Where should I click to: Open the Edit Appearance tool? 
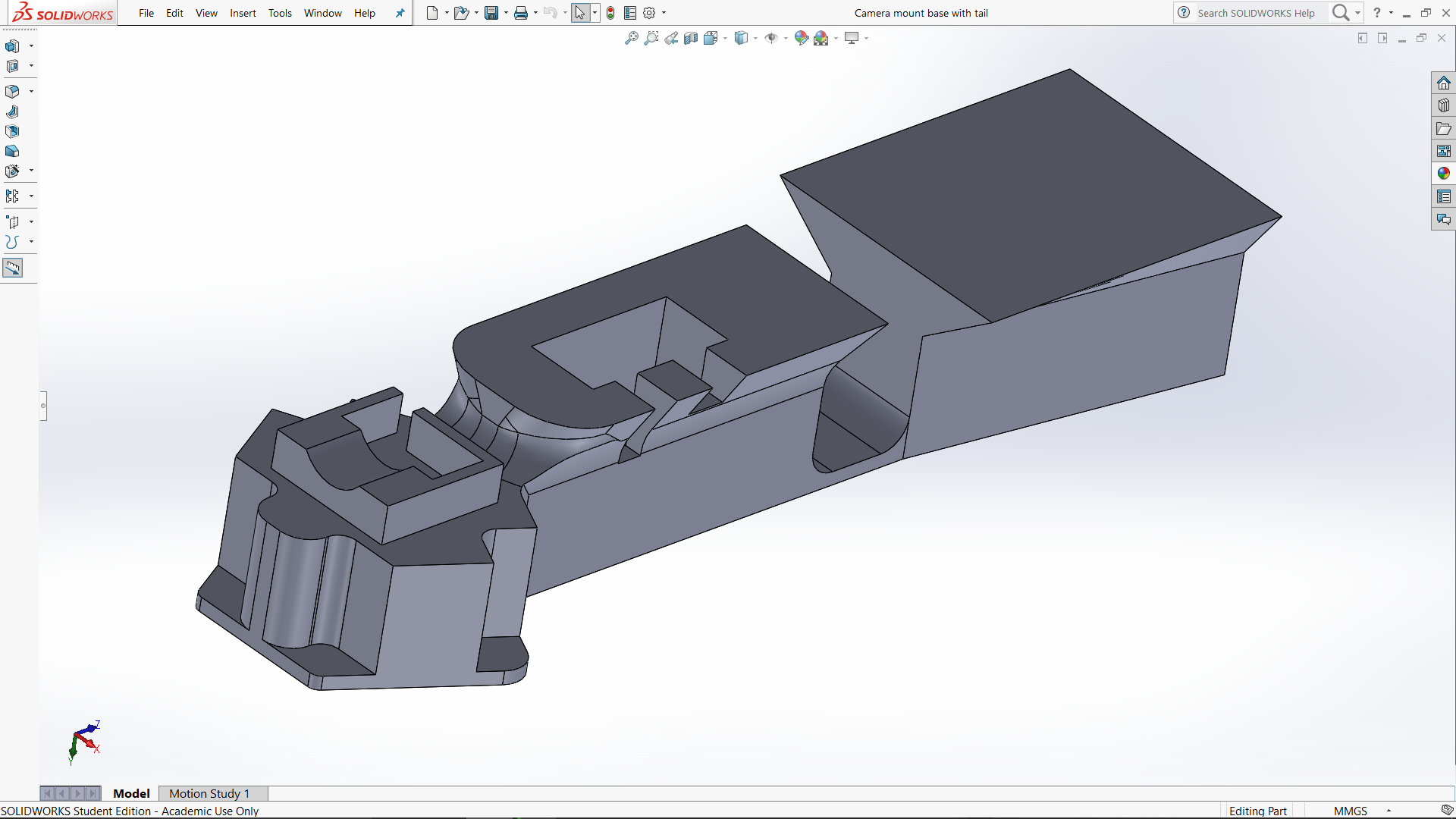pos(802,37)
